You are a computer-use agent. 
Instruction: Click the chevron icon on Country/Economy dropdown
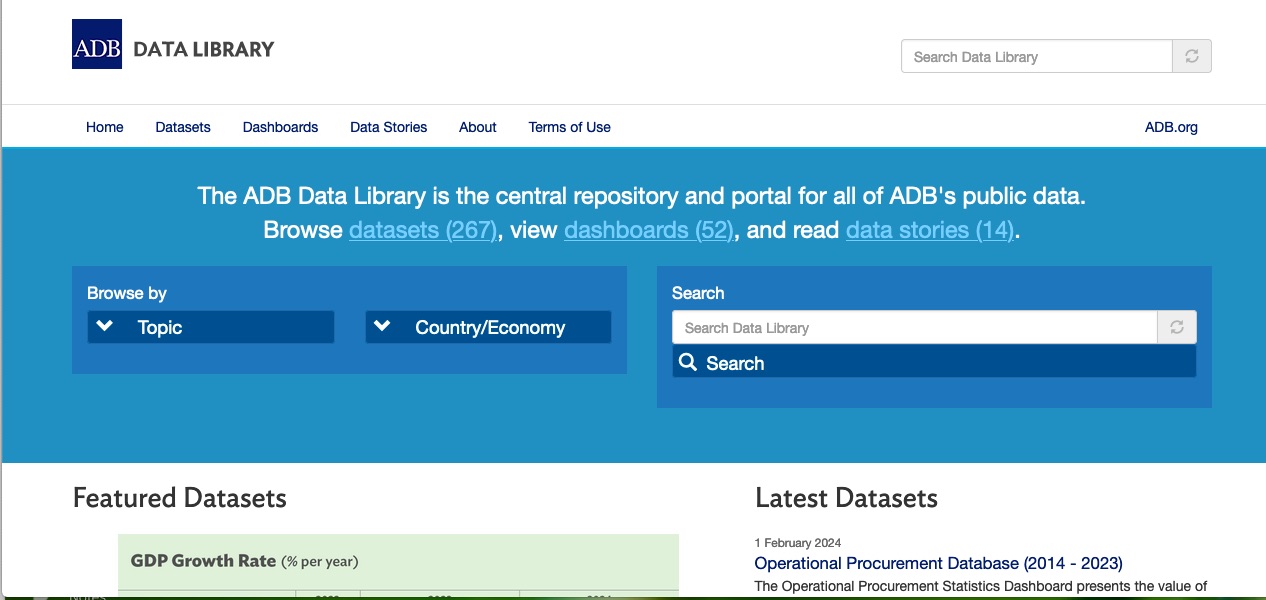pyautogui.click(x=382, y=327)
